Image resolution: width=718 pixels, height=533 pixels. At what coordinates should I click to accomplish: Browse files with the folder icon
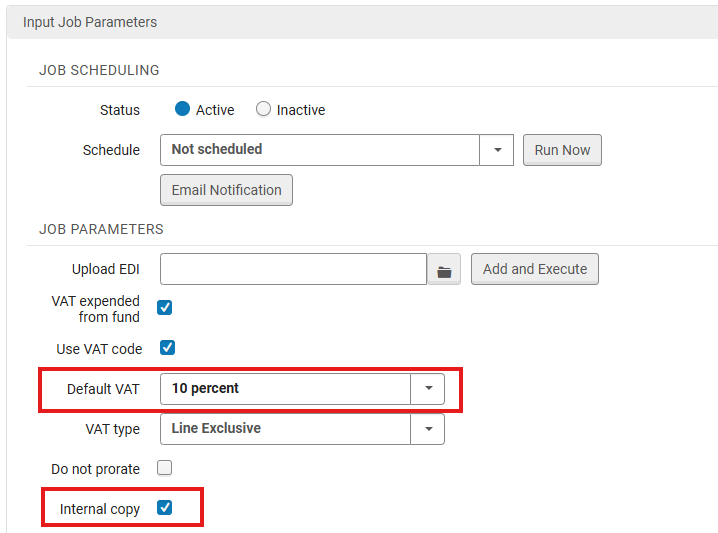pos(444,269)
